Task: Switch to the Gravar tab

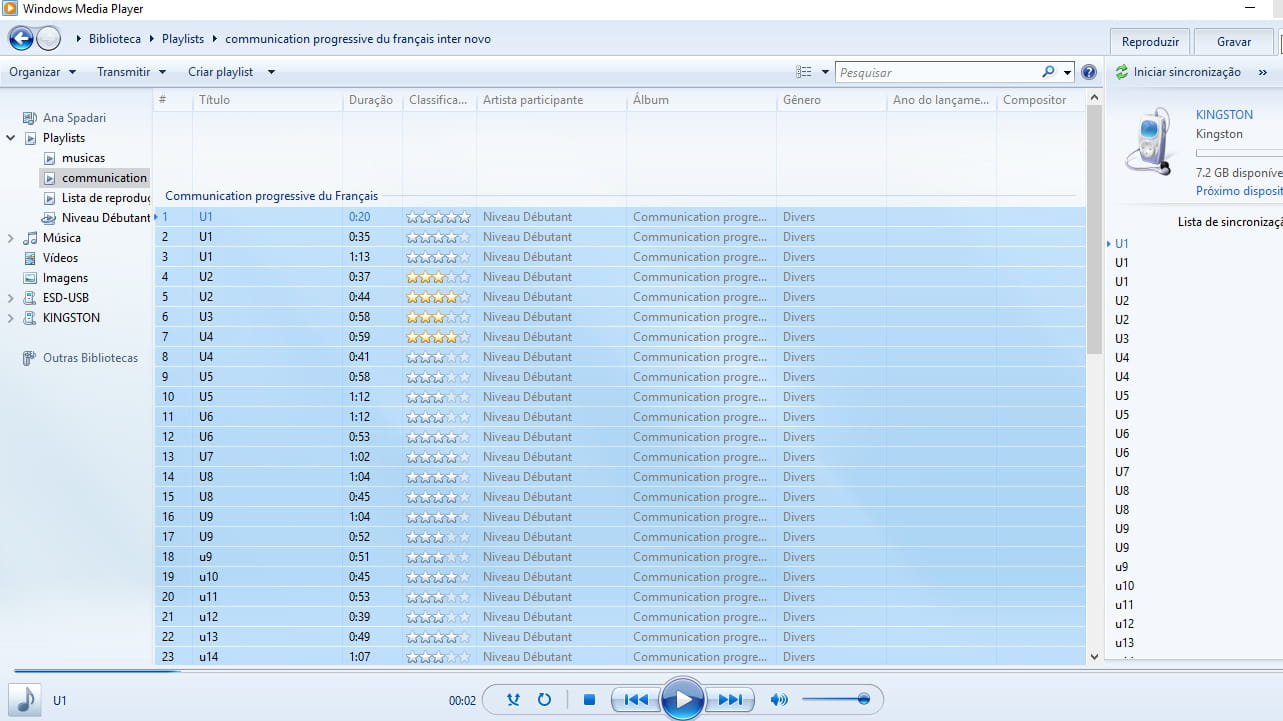Action: pos(1233,42)
